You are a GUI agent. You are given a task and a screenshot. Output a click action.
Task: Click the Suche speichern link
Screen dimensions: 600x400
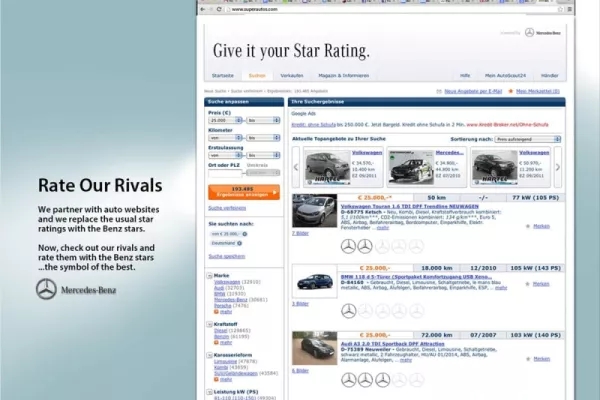[227, 256]
